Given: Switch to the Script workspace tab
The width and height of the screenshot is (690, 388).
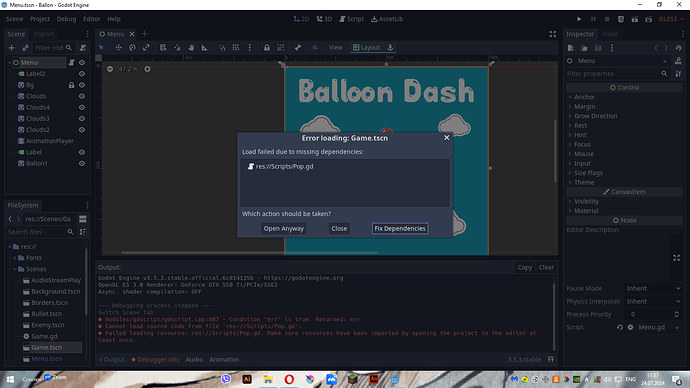Looking at the screenshot, I should pyautogui.click(x=352, y=19).
